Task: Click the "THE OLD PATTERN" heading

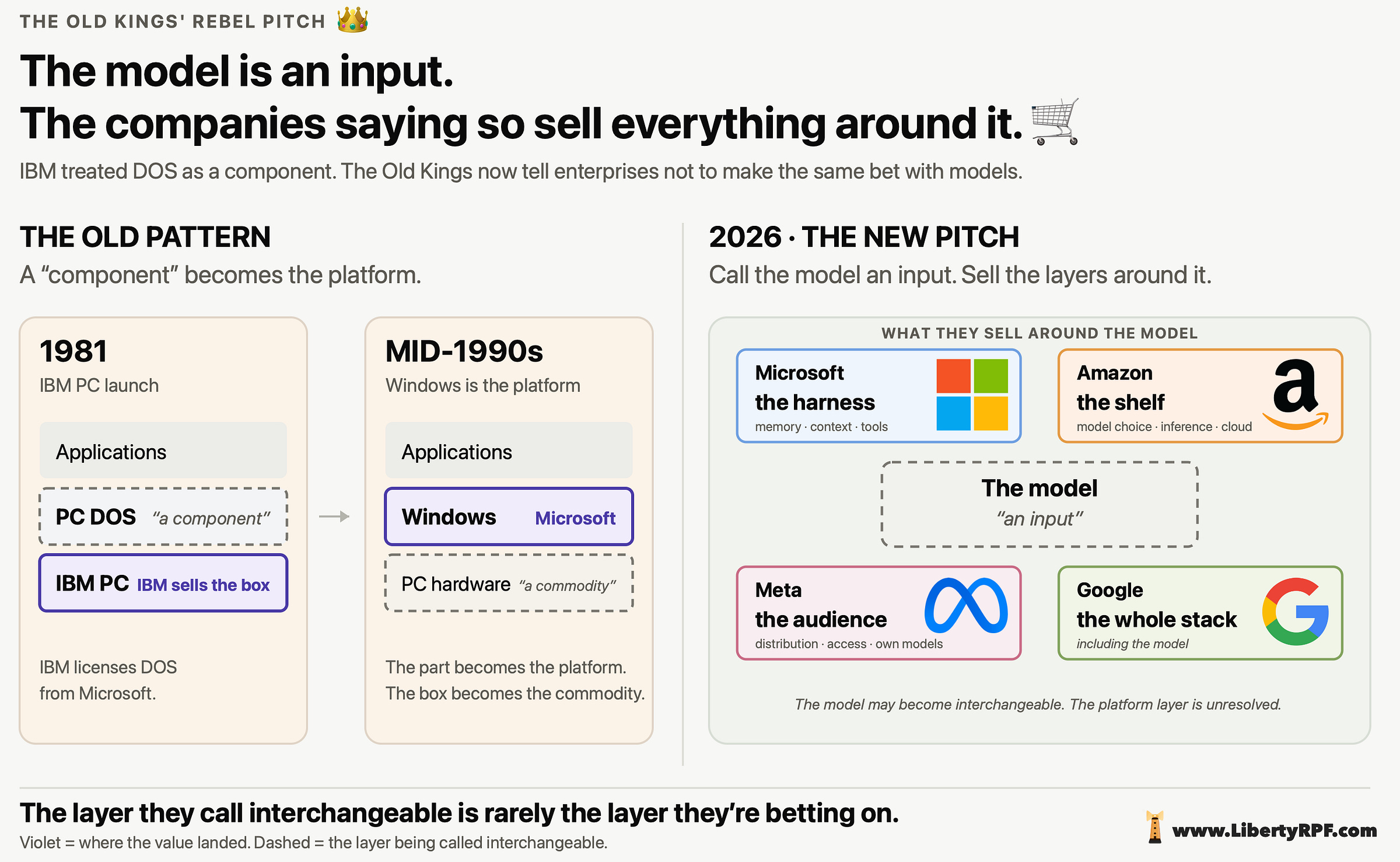Action: click(145, 237)
